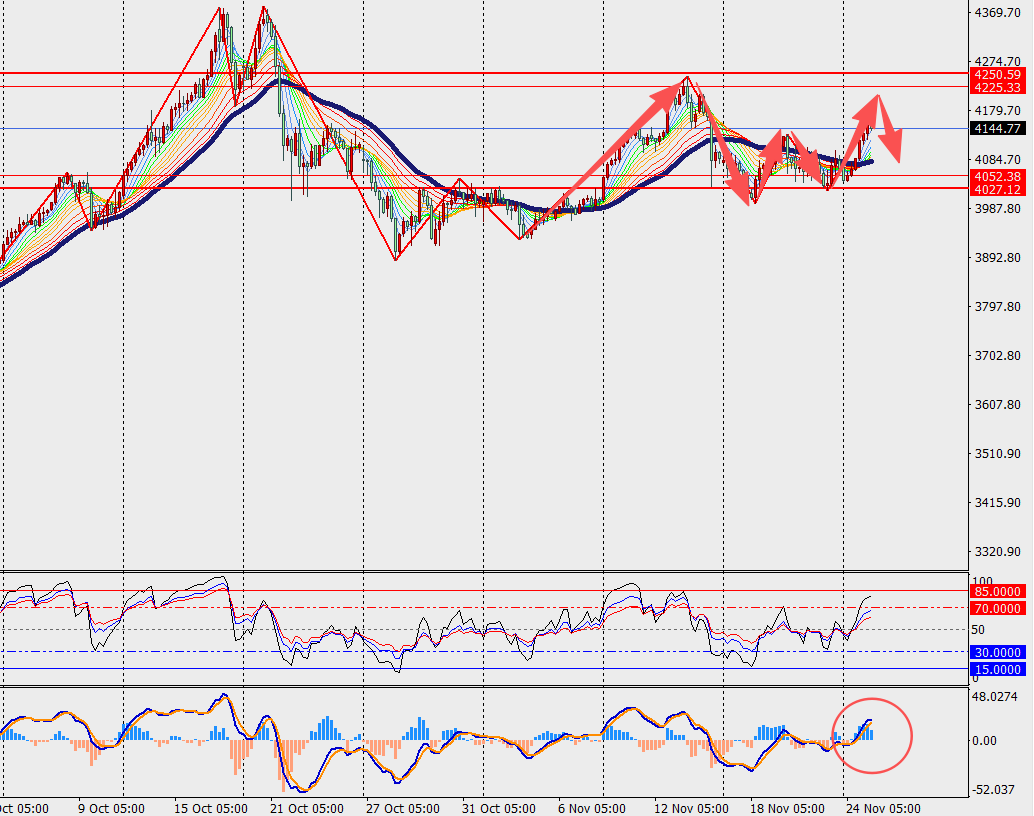The width and height of the screenshot is (1034, 816).
Task: Click the 70.0000 red indicator label
Action: pos(997,608)
